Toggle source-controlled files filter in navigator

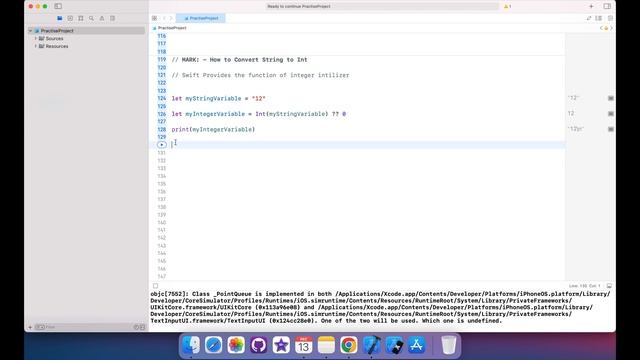click(142, 327)
